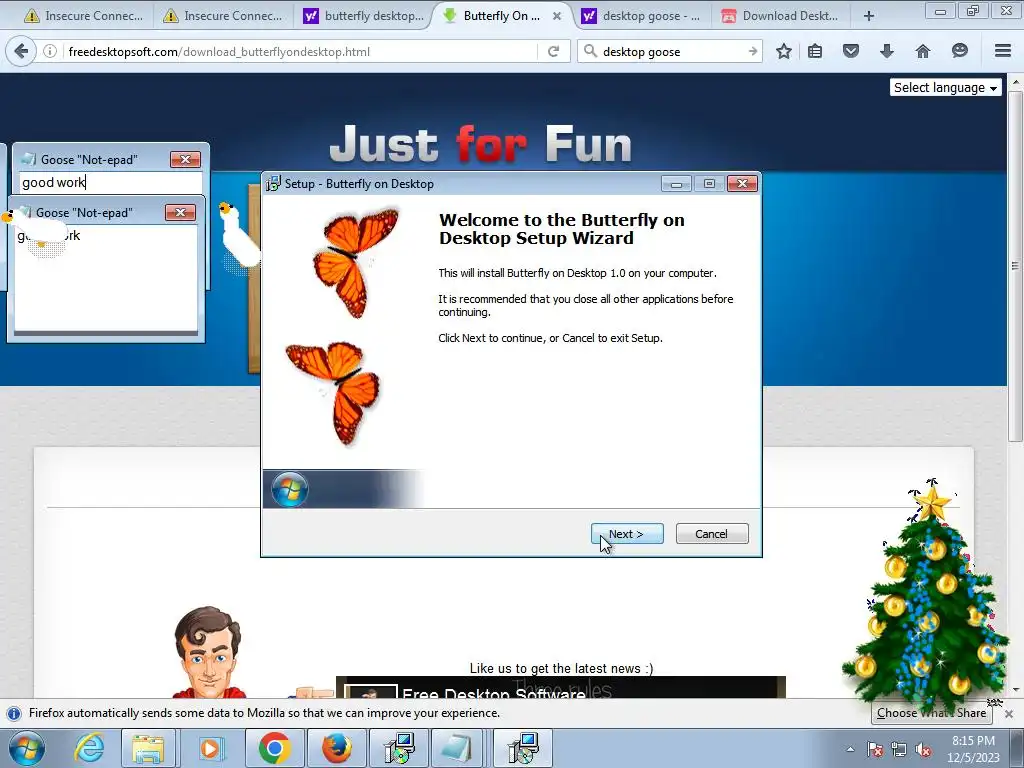The image size is (1024, 768).
Task: Open a new tab with plus button
Action: click(x=869, y=16)
